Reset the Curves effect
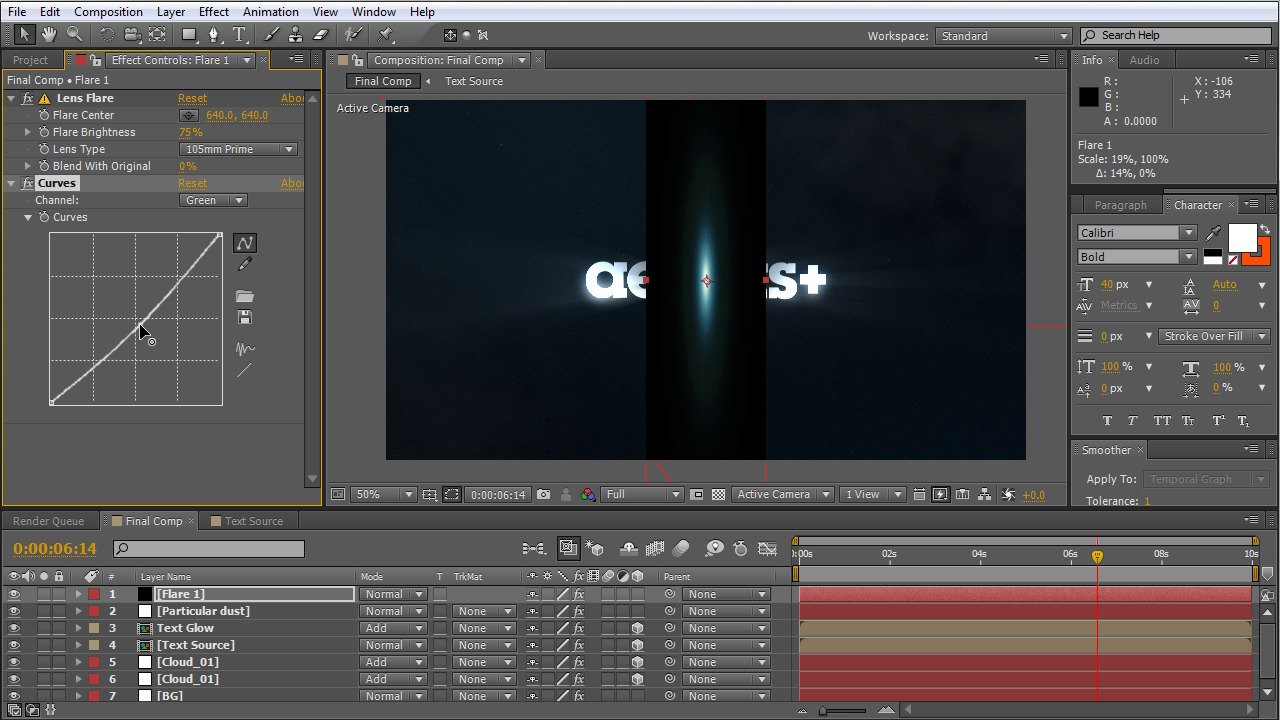The image size is (1280, 720). click(x=192, y=183)
